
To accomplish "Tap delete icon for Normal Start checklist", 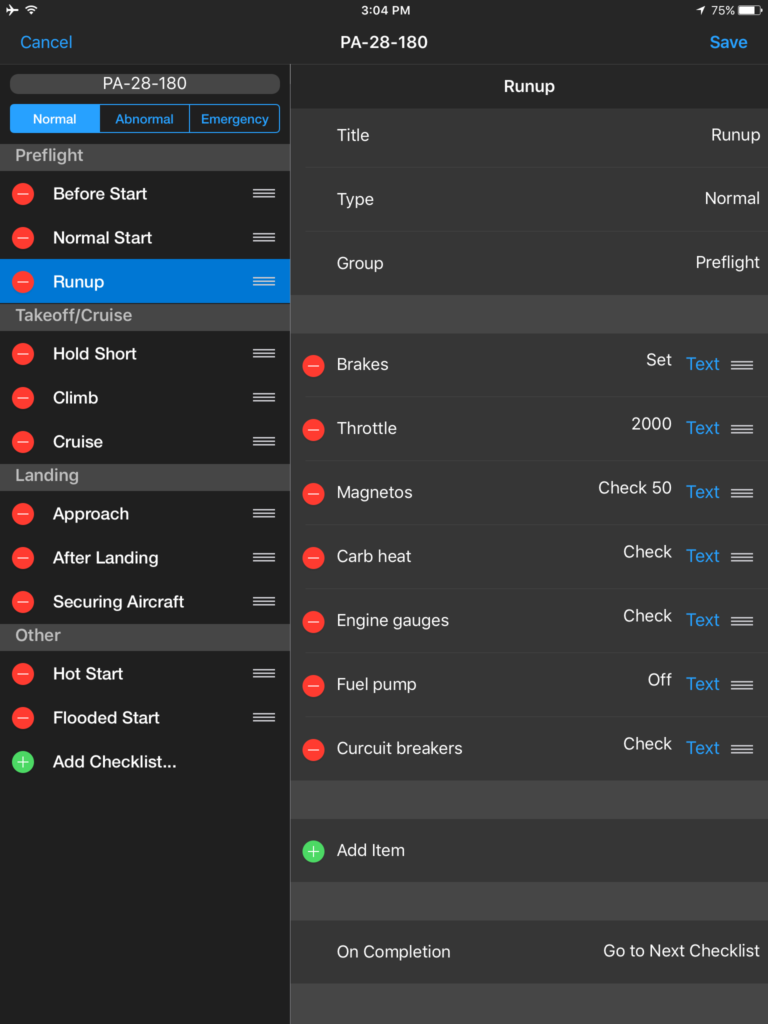I will tap(23, 238).
